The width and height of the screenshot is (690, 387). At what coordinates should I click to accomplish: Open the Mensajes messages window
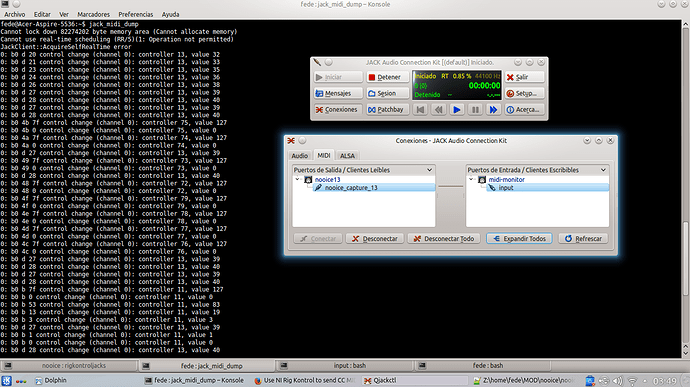click(338, 93)
